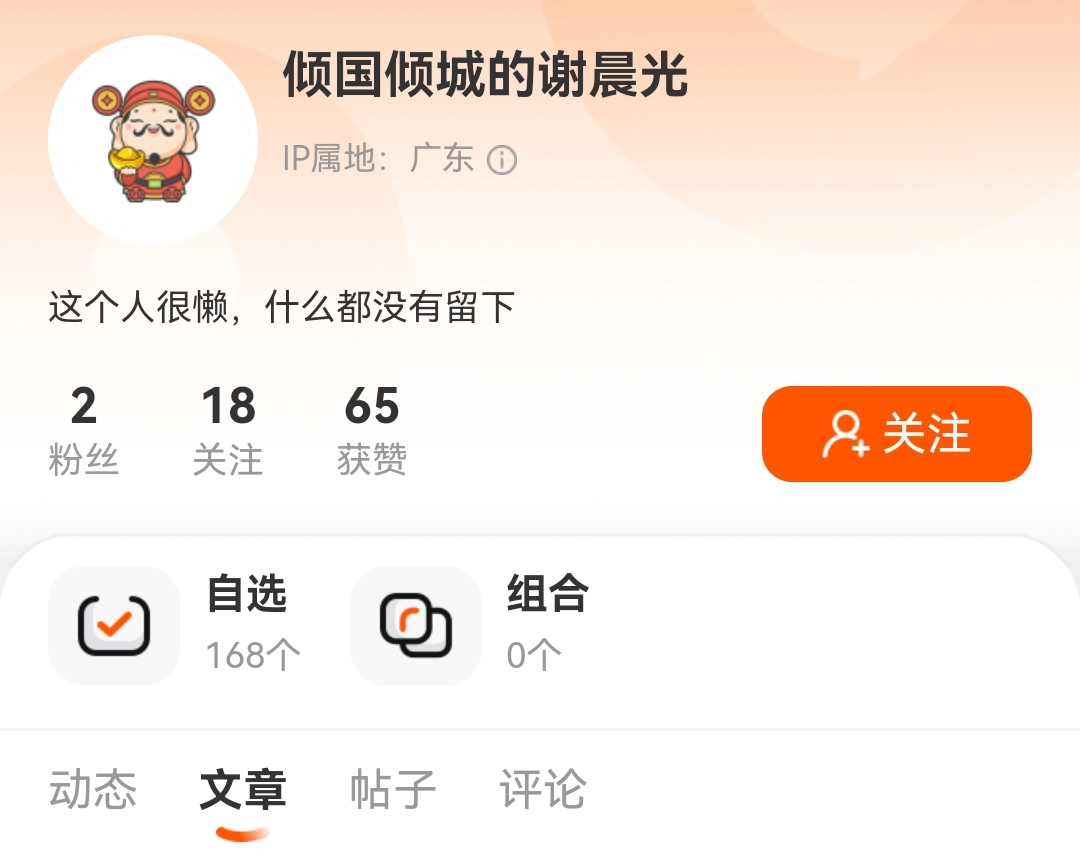This screenshot has width=1080, height=868.
Task: Select the 文章 tab
Action: 242,789
